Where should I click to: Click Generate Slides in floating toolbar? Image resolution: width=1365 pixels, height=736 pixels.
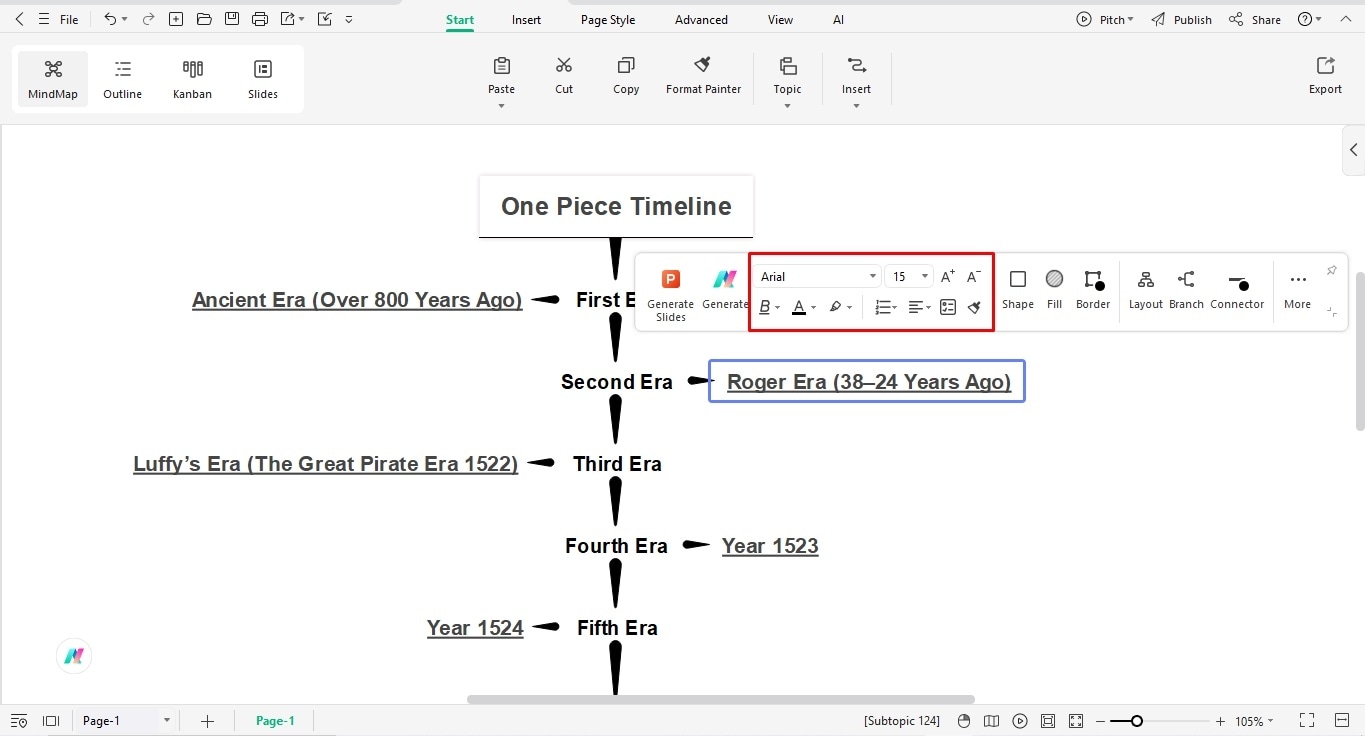pyautogui.click(x=670, y=294)
